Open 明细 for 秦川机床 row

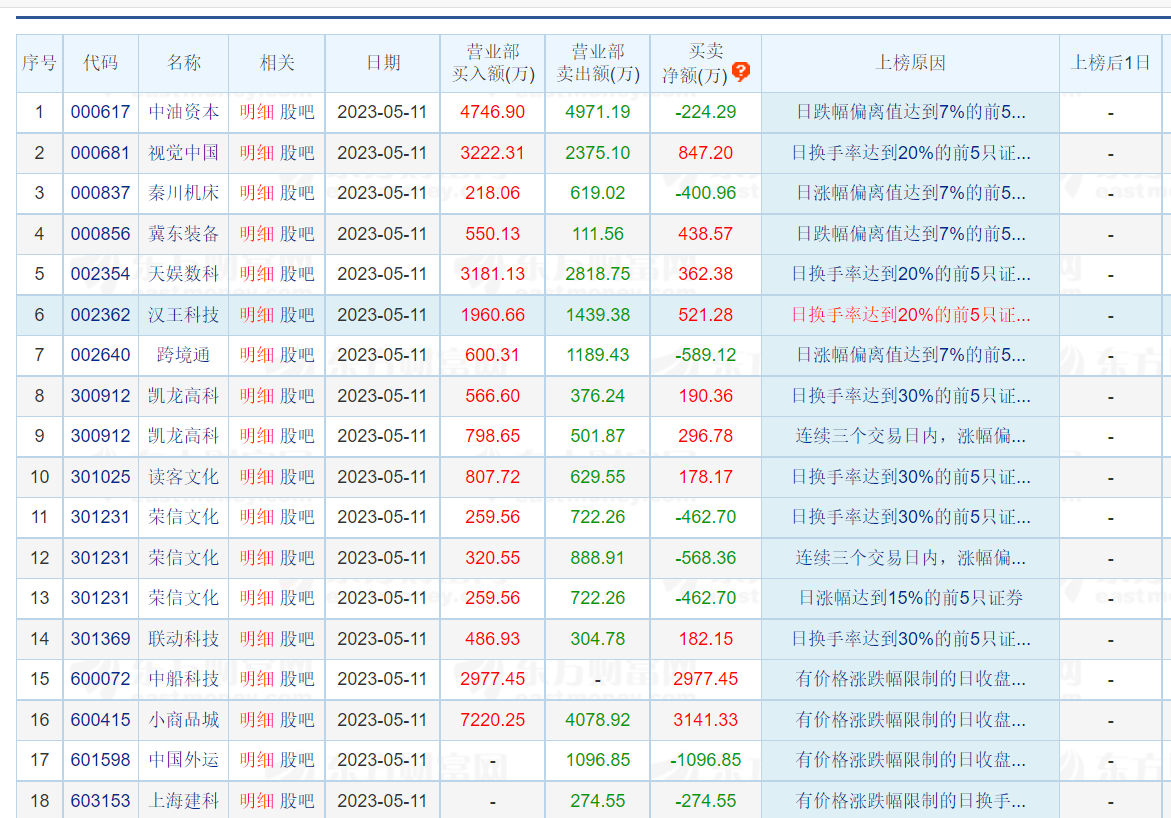point(257,193)
